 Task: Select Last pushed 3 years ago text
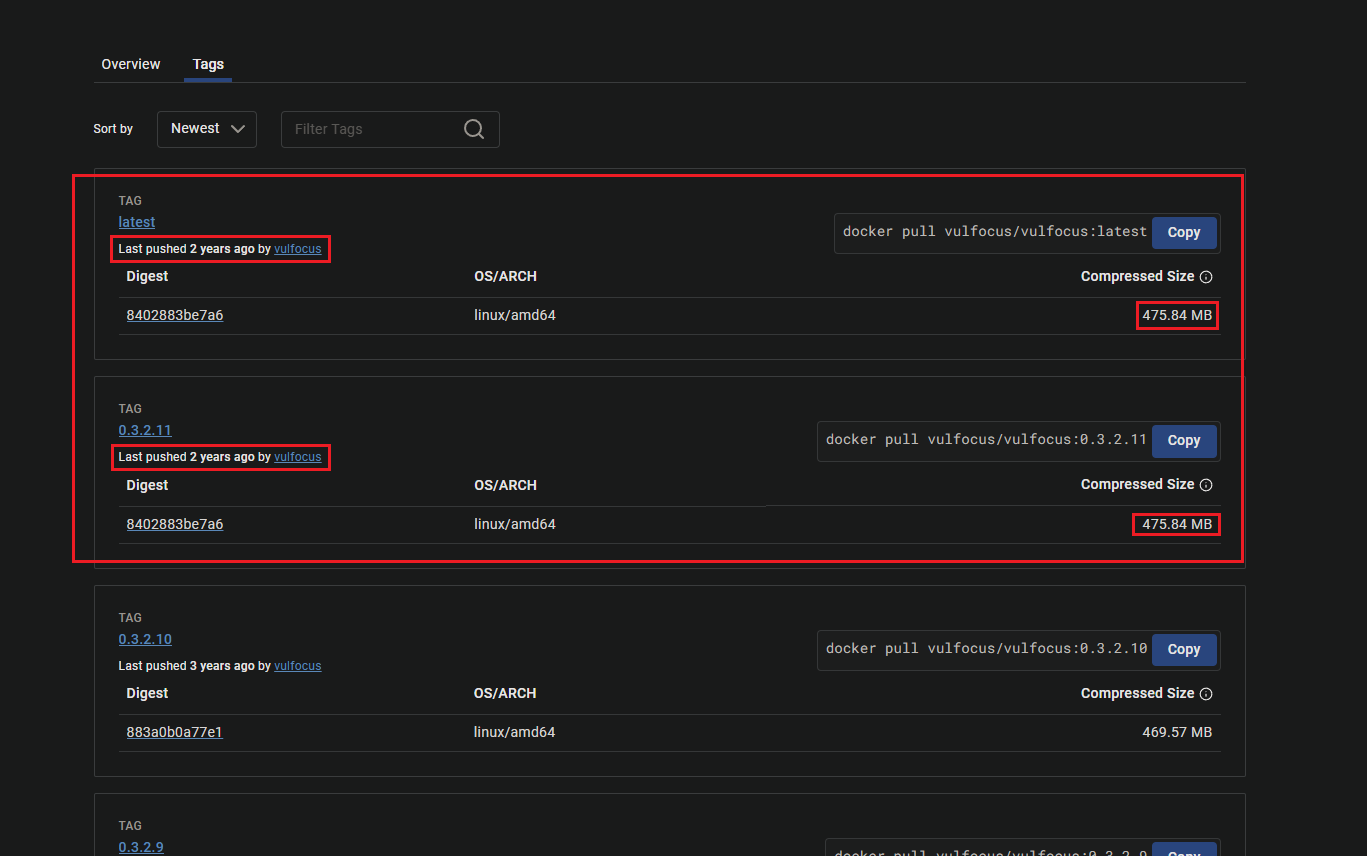tap(187, 666)
